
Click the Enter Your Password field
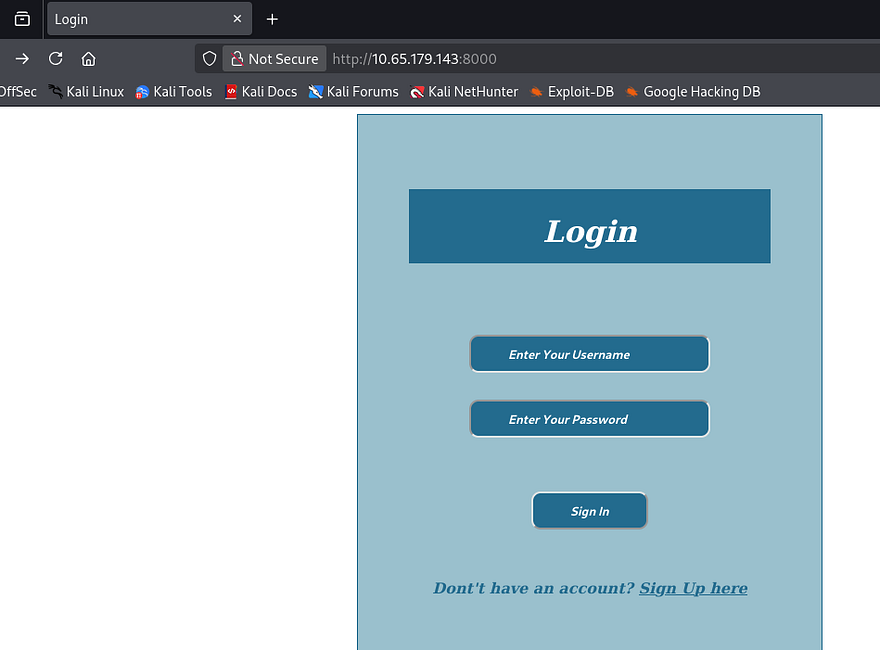(589, 419)
